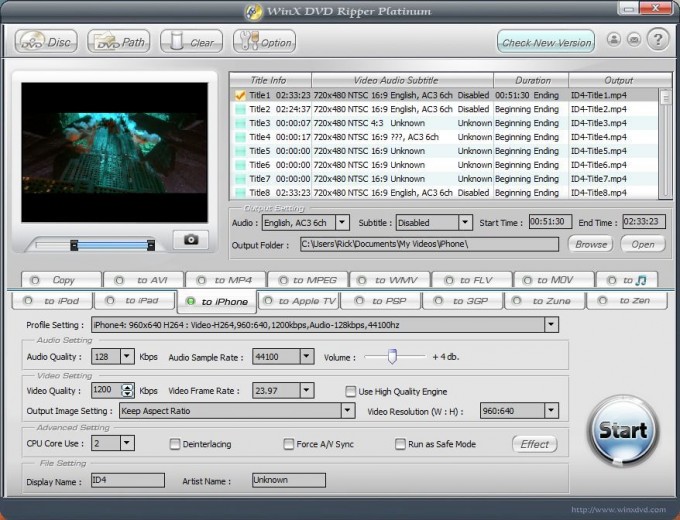Click the title list vertical scrollbar

665,144
